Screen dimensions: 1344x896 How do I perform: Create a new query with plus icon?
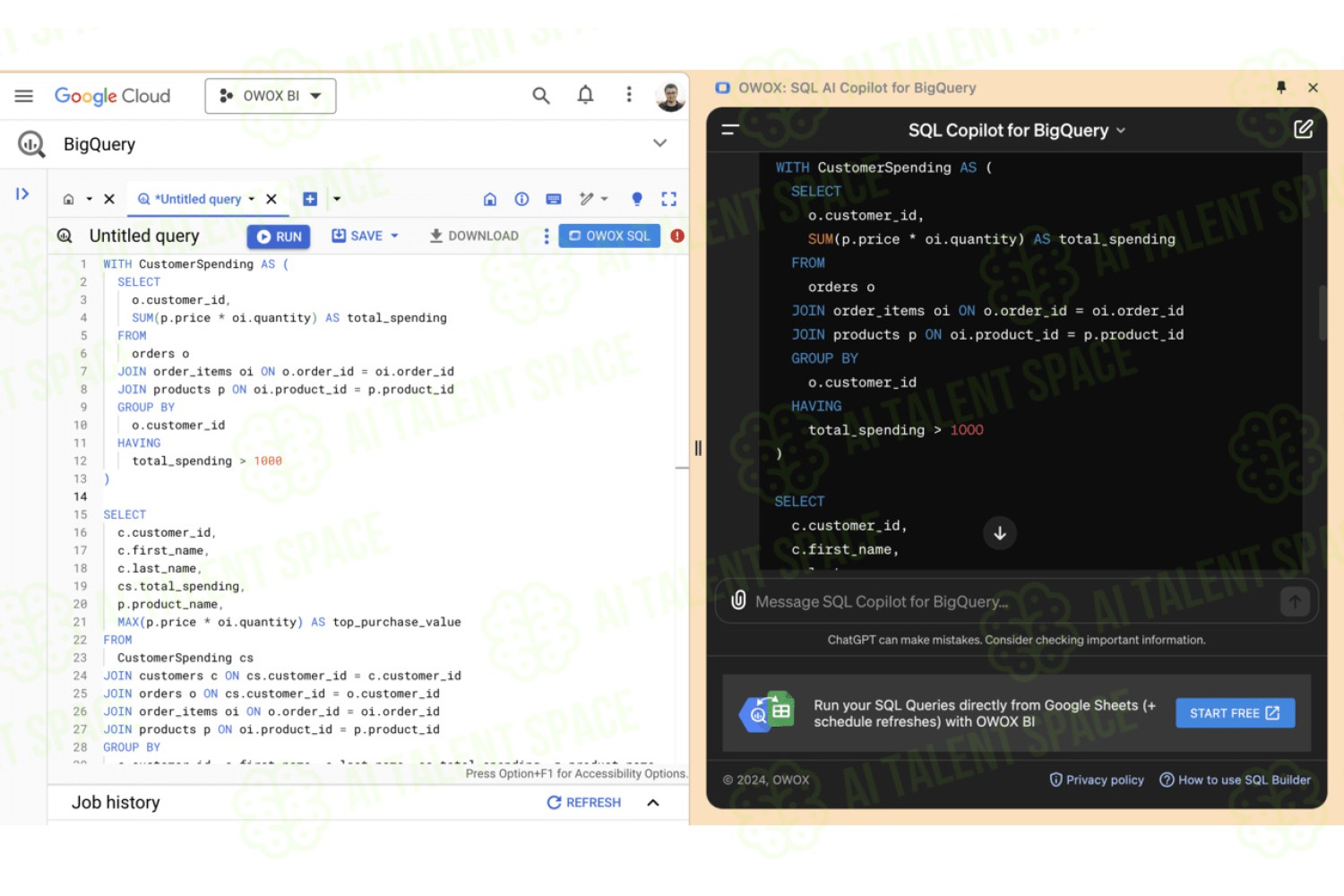(x=310, y=199)
